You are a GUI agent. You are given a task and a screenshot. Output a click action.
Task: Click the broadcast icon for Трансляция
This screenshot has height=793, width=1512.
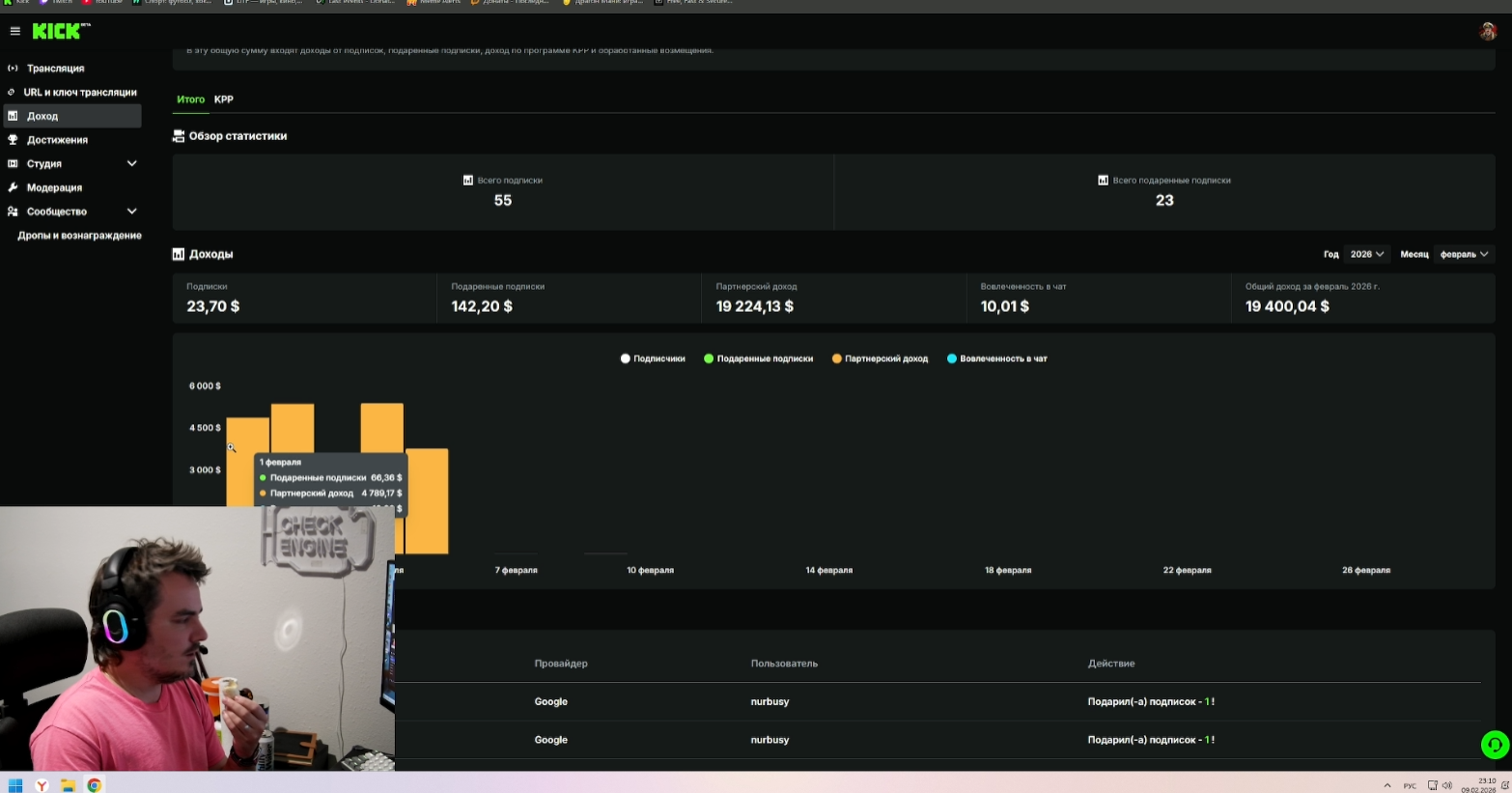pos(13,69)
